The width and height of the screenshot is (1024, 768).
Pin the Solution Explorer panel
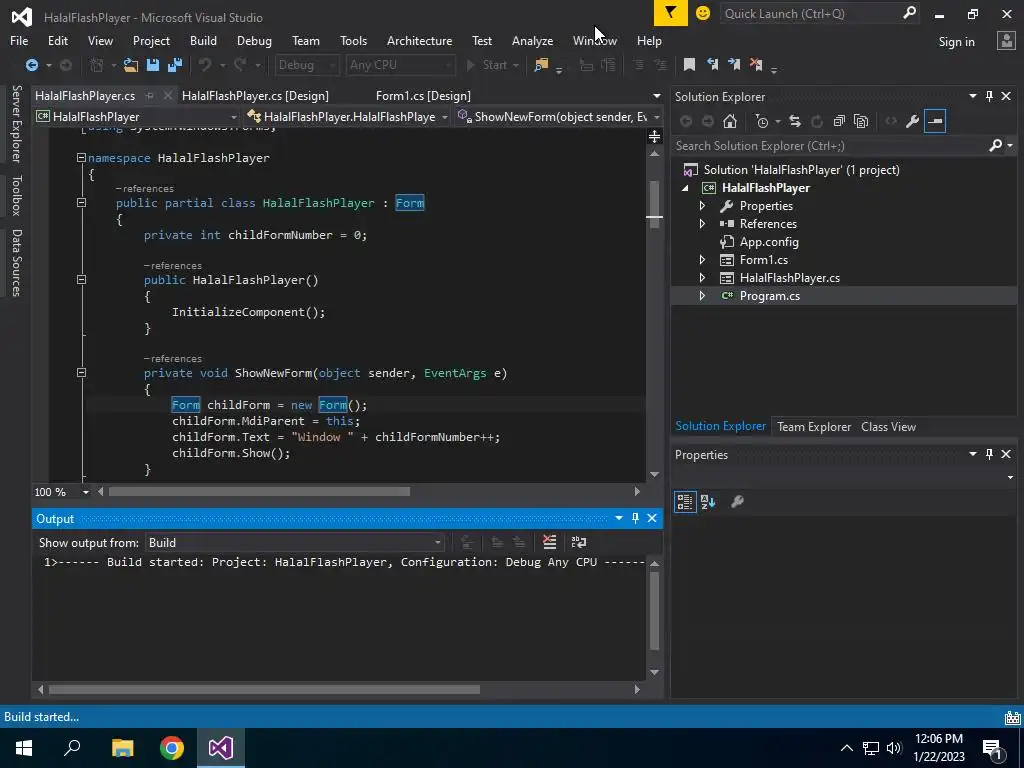989,96
